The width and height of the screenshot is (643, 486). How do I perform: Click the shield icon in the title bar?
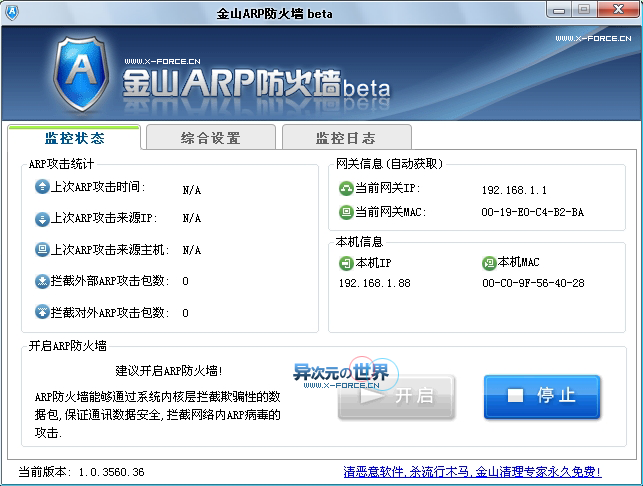point(11,13)
